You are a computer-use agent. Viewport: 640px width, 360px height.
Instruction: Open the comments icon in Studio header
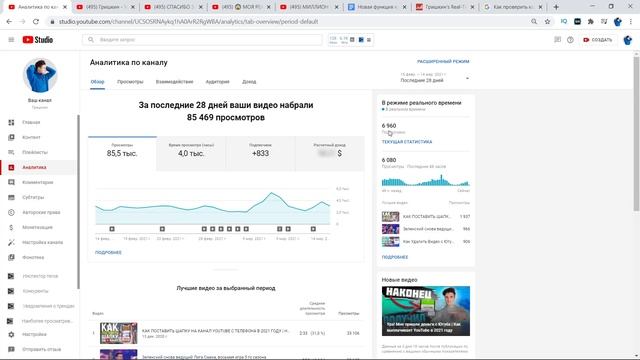[558, 40]
